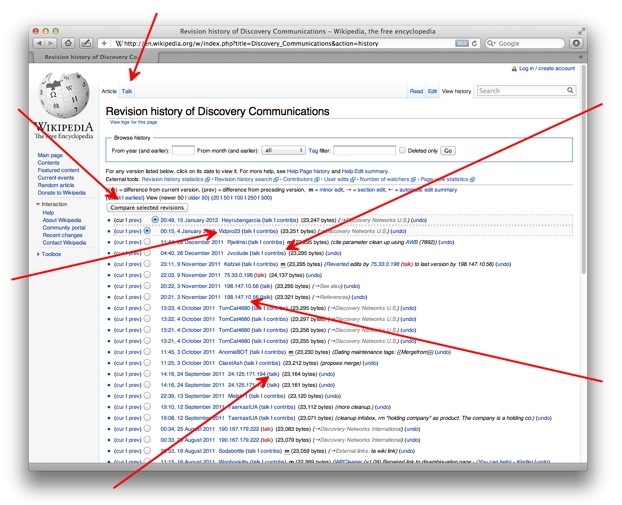Select radio button for 20:22, 3 November 2011 revision
The width and height of the screenshot is (622, 505).
point(147,286)
